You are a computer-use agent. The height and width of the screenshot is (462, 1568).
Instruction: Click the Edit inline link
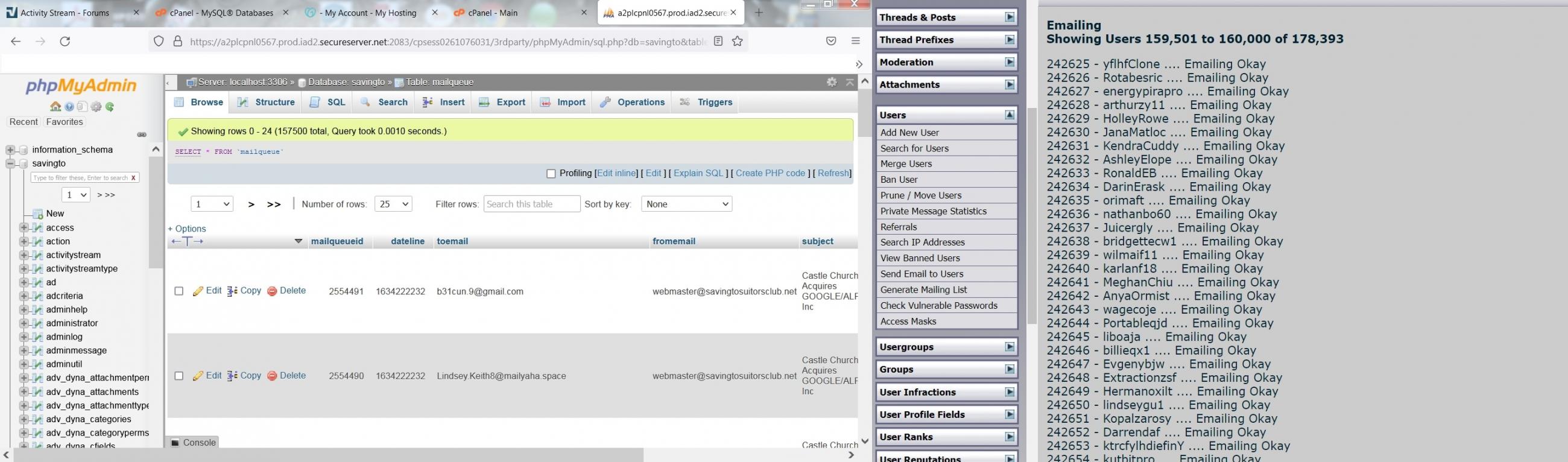click(616, 174)
